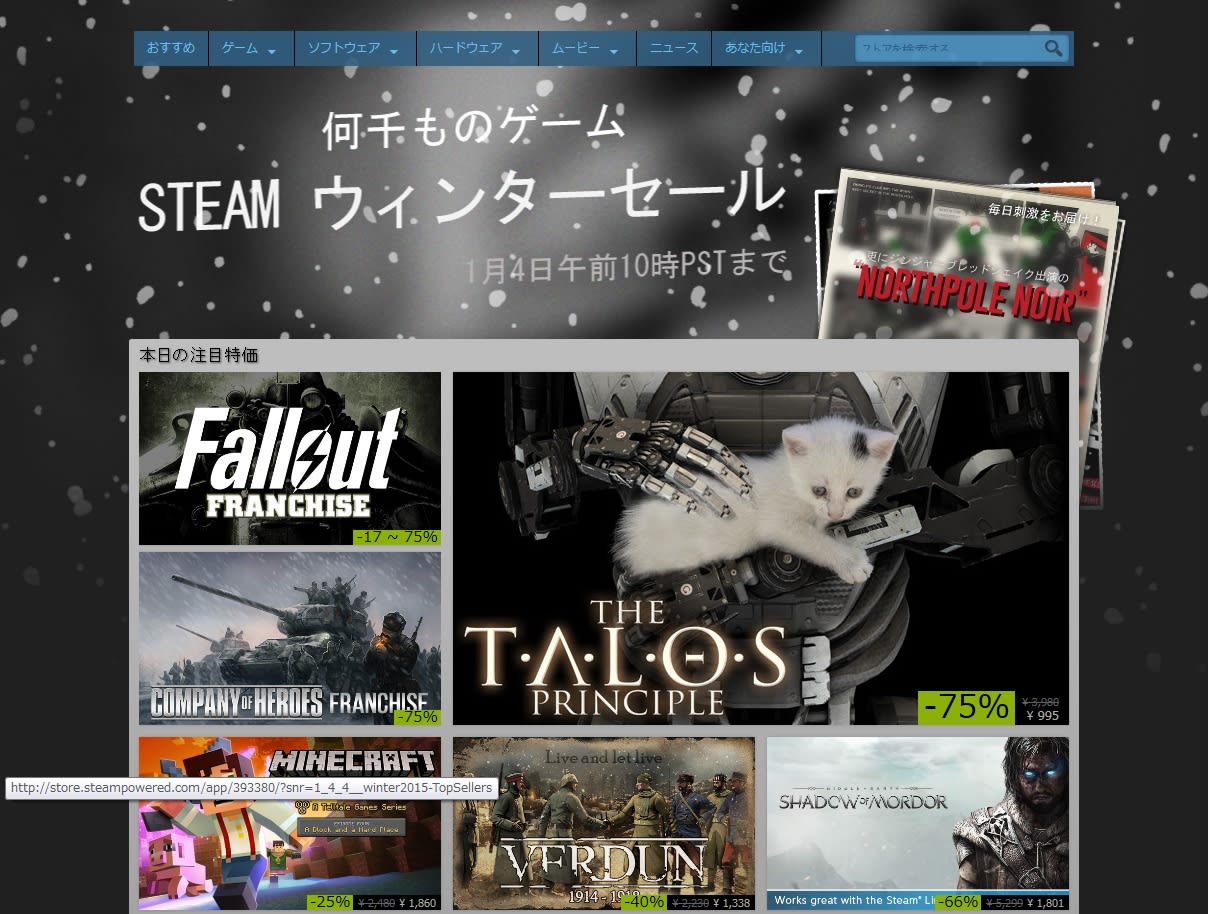Click the STEAM ウィンターセール banner title
Image resolution: width=1208 pixels, height=914 pixels.
point(460,201)
